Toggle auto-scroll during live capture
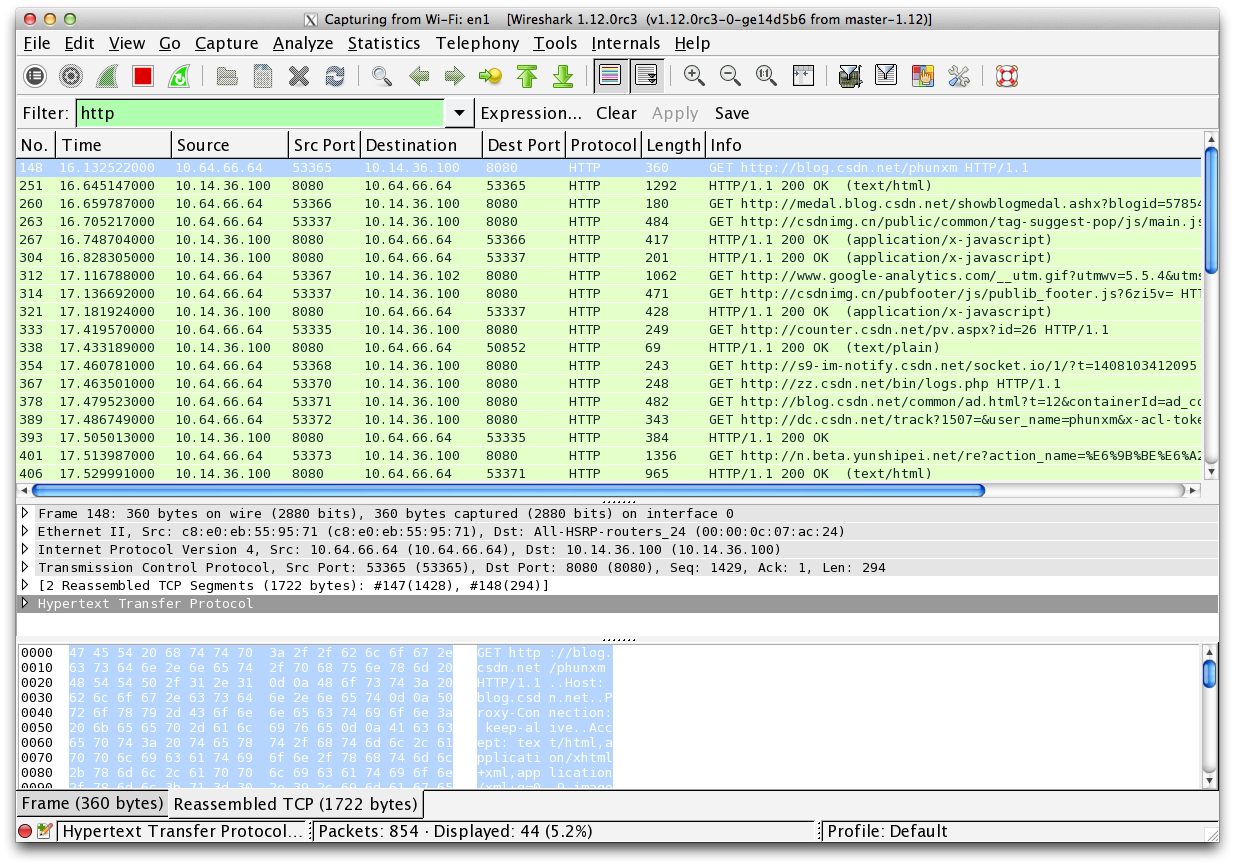The image size is (1235, 866). tap(646, 75)
